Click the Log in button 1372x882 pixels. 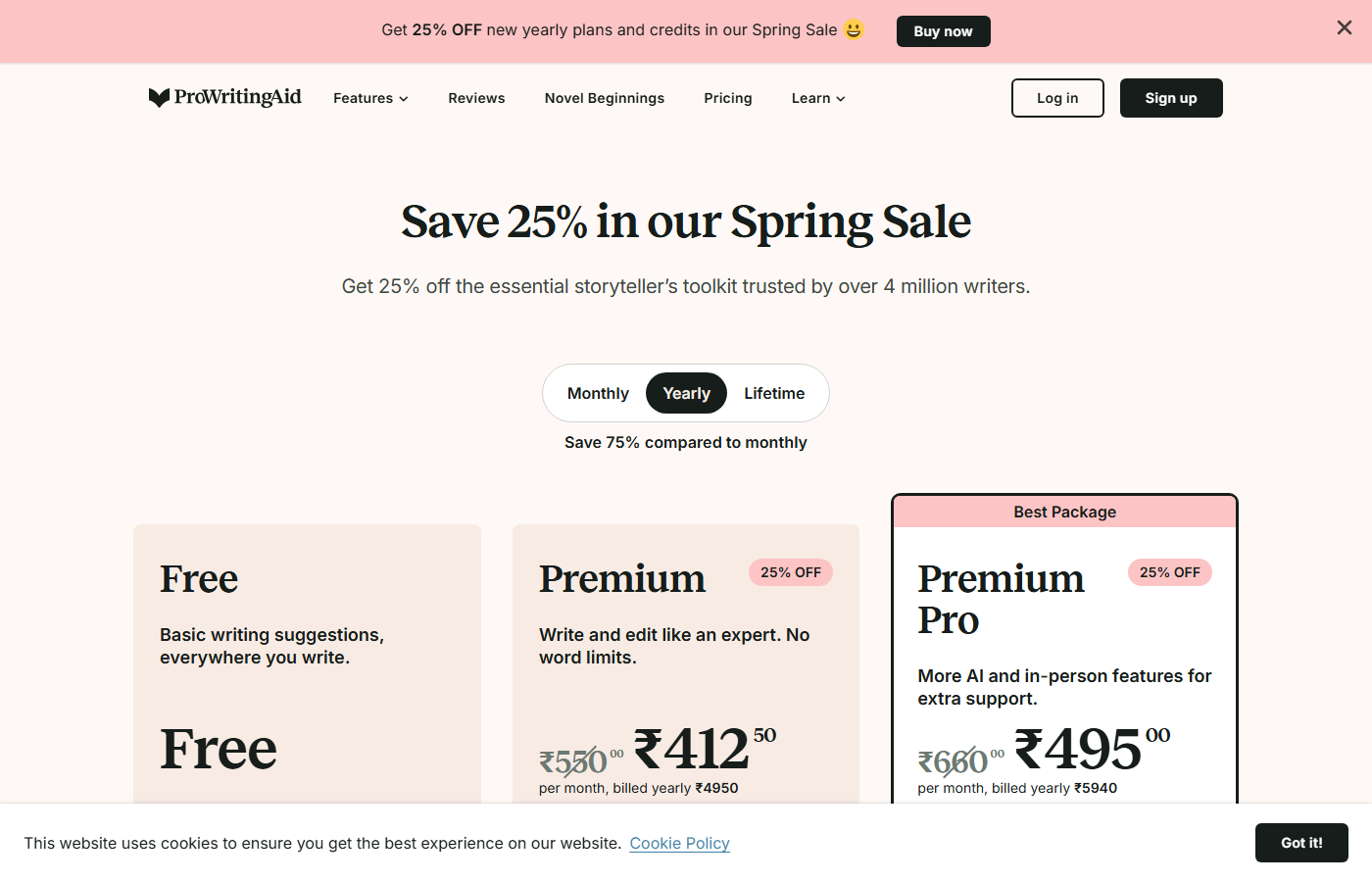pyautogui.click(x=1057, y=98)
